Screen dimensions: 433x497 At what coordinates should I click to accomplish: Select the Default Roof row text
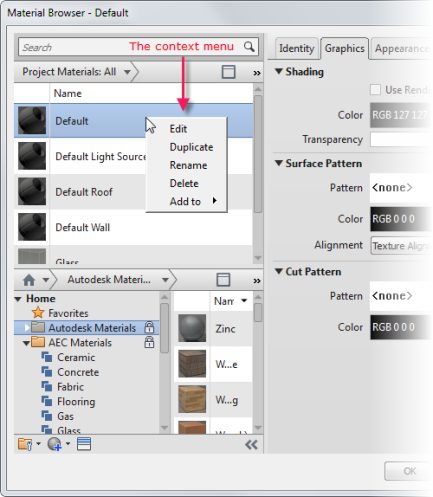point(84,192)
